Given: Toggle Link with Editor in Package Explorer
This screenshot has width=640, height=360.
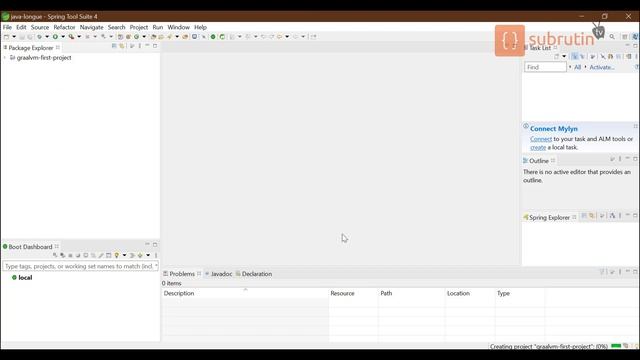Looking at the screenshot, I should (122, 46).
